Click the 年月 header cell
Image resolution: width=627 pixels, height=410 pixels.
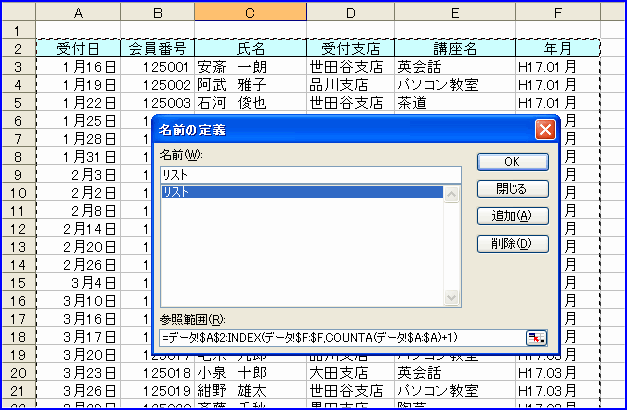pyautogui.click(x=558, y=48)
